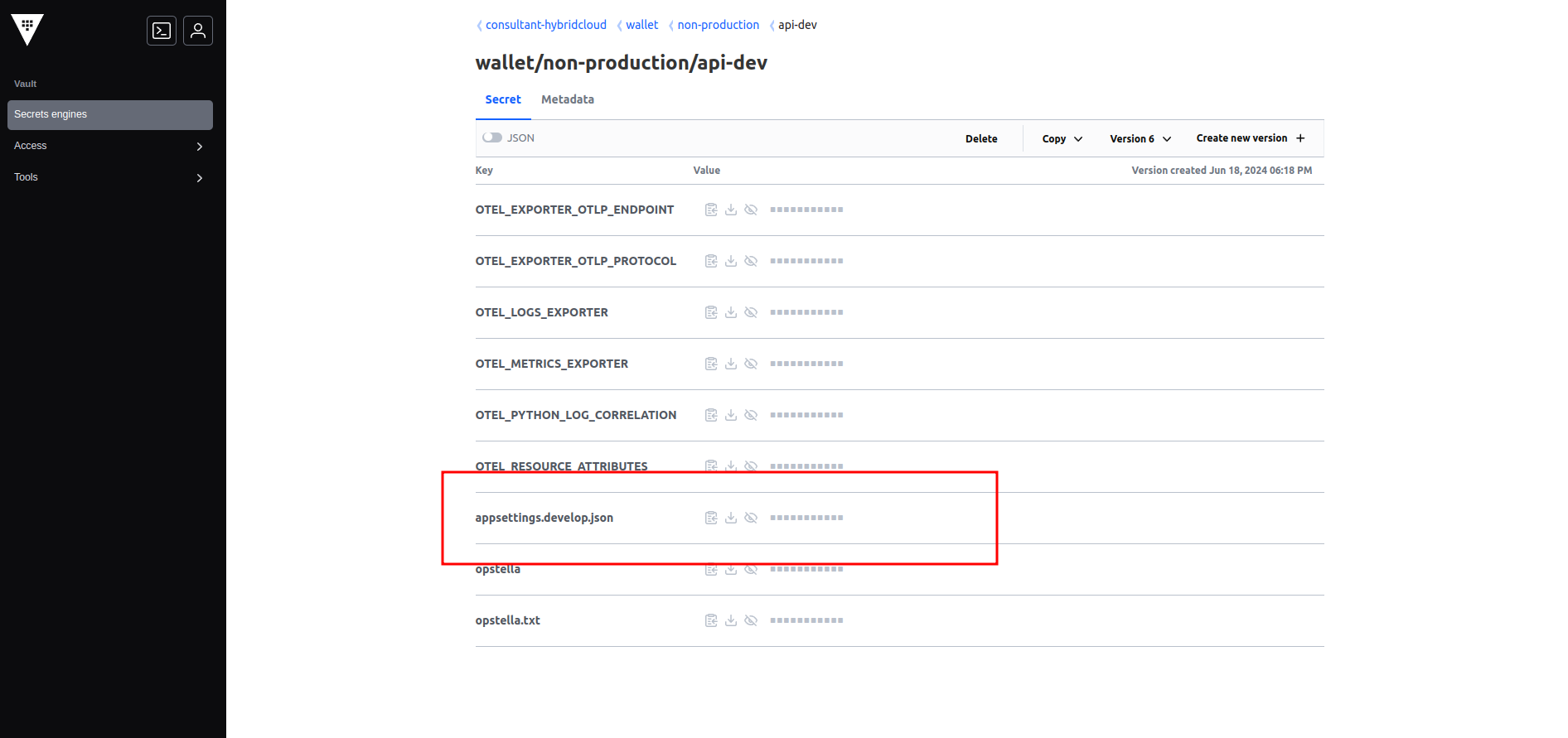The height and width of the screenshot is (738, 1568).
Task: Copy the OTEL_LOGS_EXPORTER value
Action: click(x=711, y=312)
